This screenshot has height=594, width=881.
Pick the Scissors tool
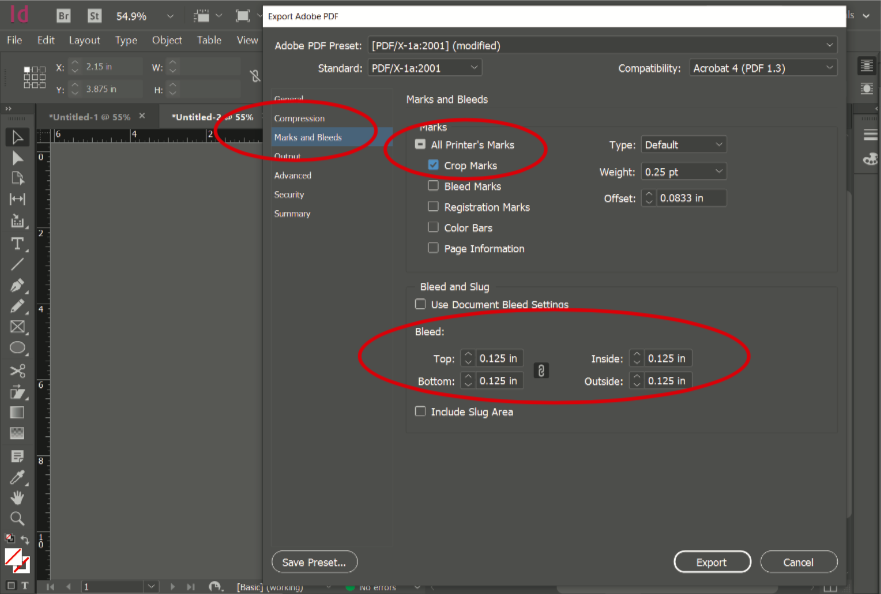18,370
